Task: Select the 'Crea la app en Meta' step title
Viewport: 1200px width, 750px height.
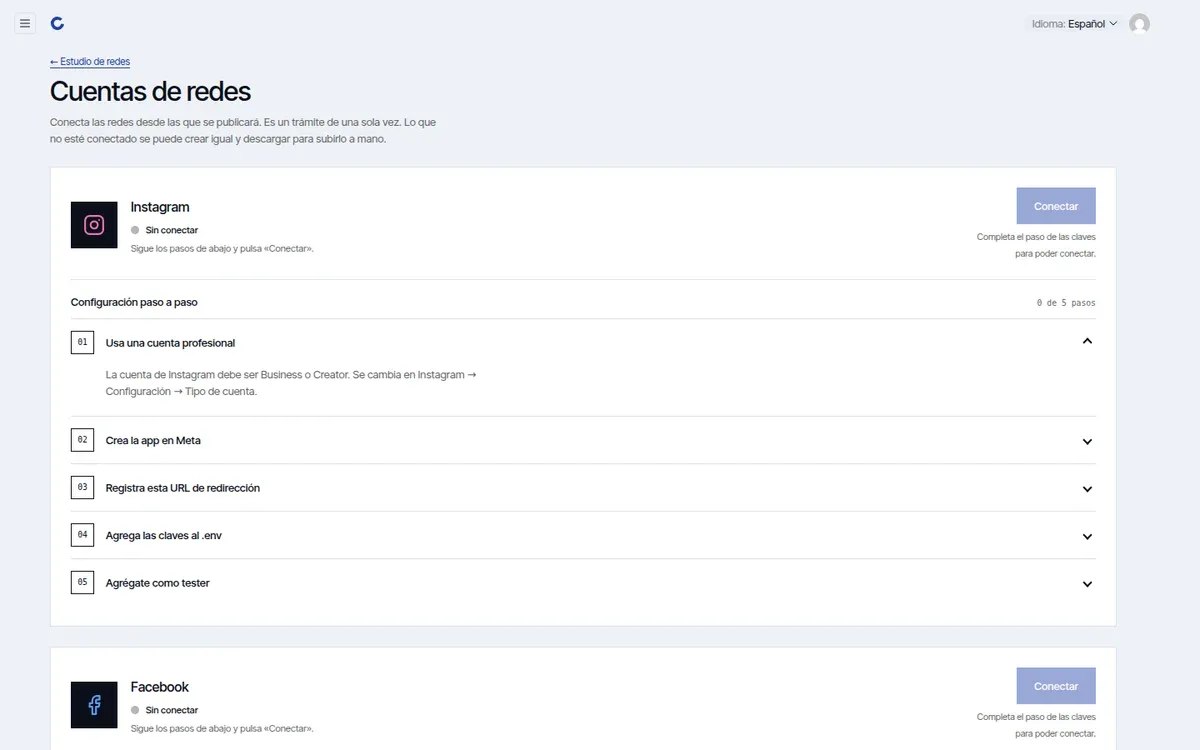Action: pos(153,440)
